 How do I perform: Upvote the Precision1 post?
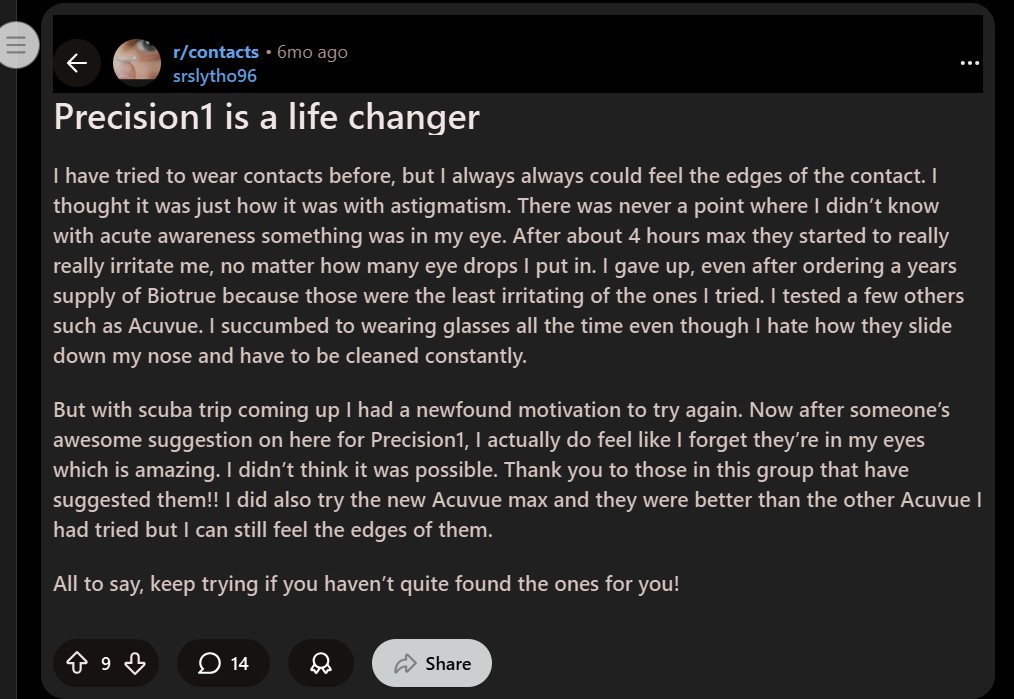tap(77, 663)
